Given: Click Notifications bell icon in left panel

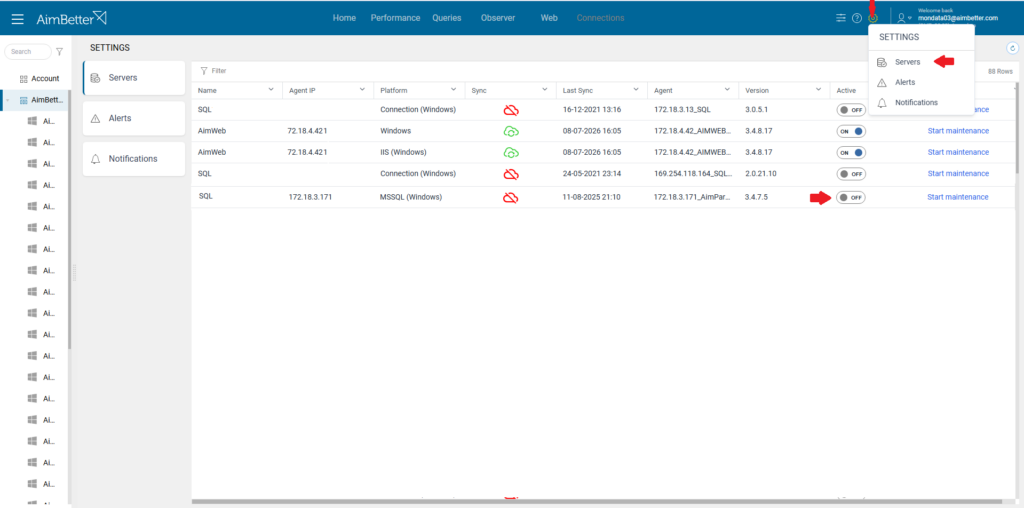Looking at the screenshot, I should [x=95, y=159].
